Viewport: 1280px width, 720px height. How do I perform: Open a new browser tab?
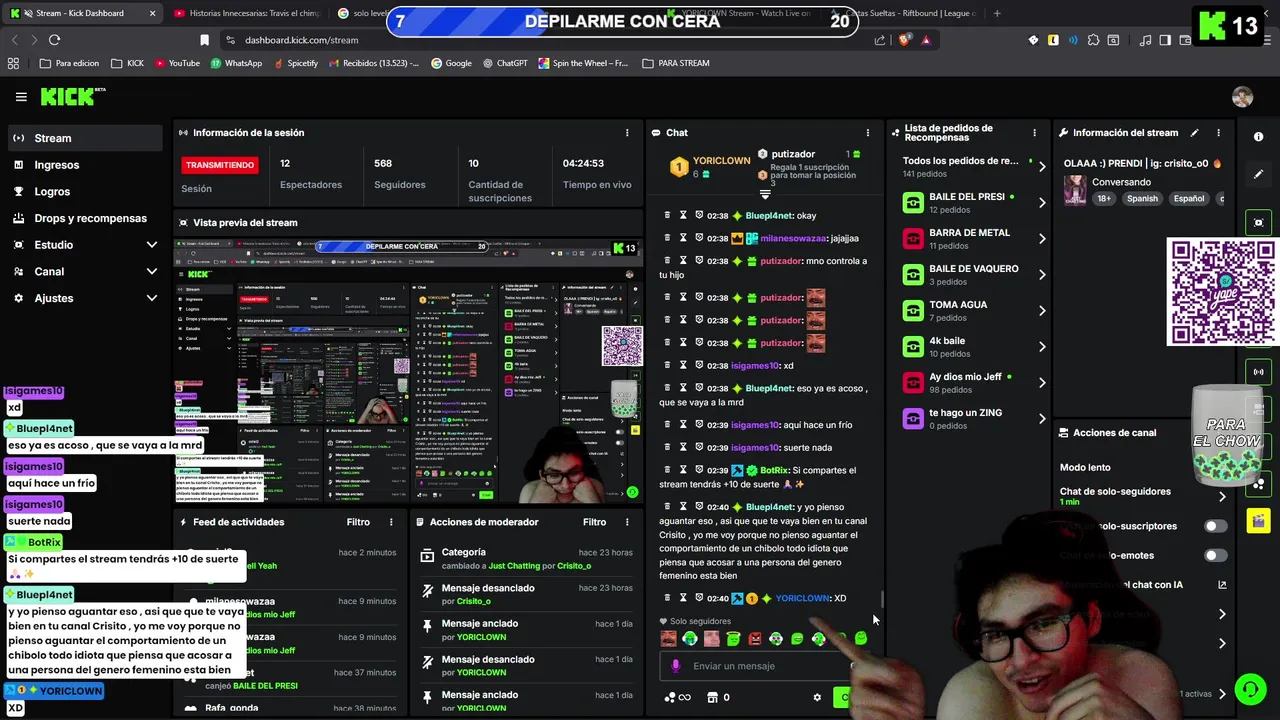click(x=996, y=13)
